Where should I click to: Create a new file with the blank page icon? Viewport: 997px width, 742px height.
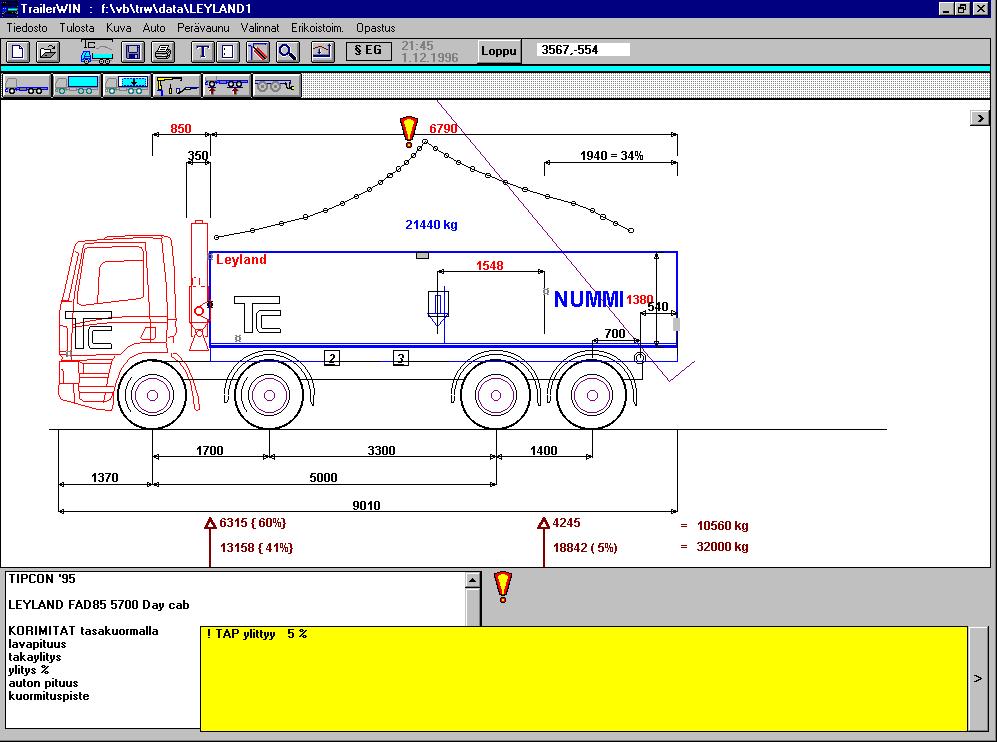point(17,52)
